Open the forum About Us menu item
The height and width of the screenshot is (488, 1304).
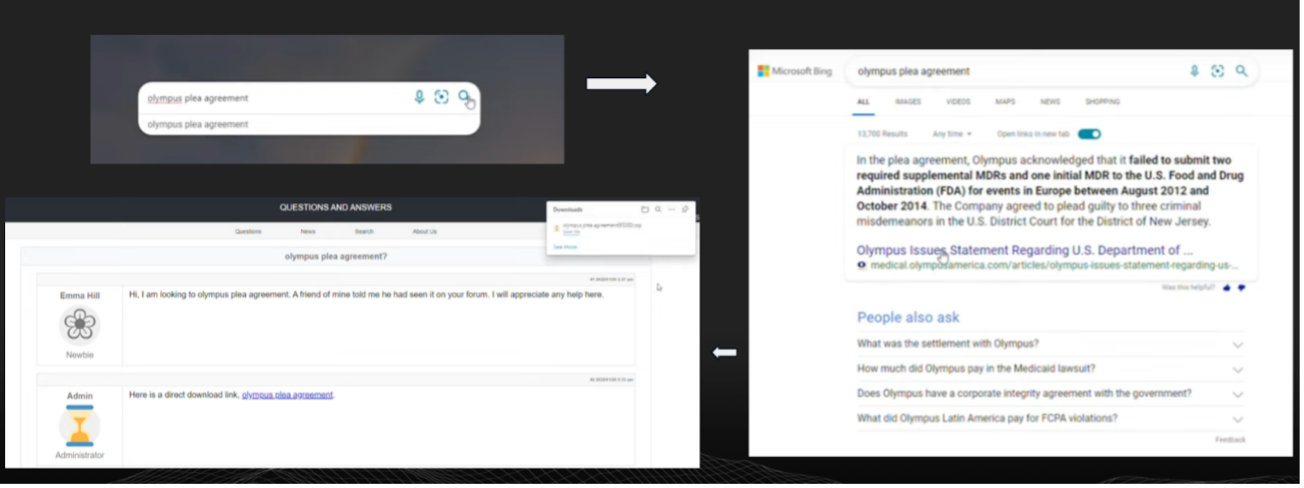425,231
